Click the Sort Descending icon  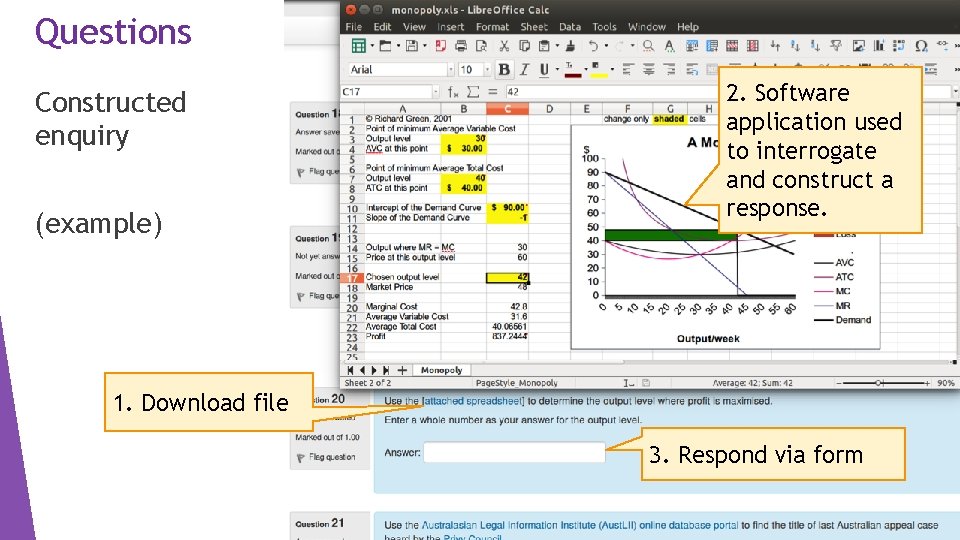coord(816,46)
